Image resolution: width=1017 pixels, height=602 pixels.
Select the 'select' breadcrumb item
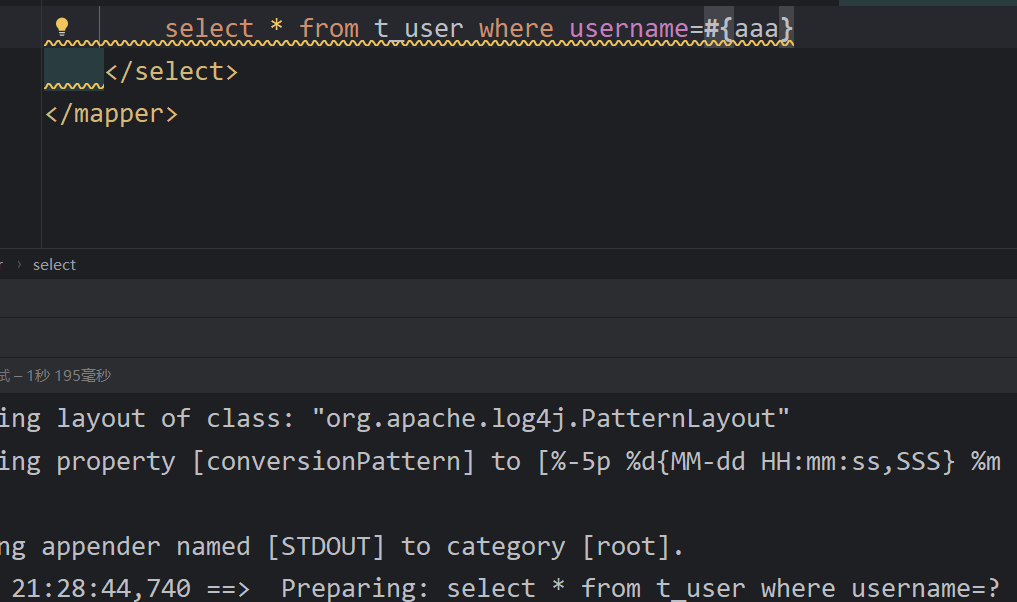54,265
